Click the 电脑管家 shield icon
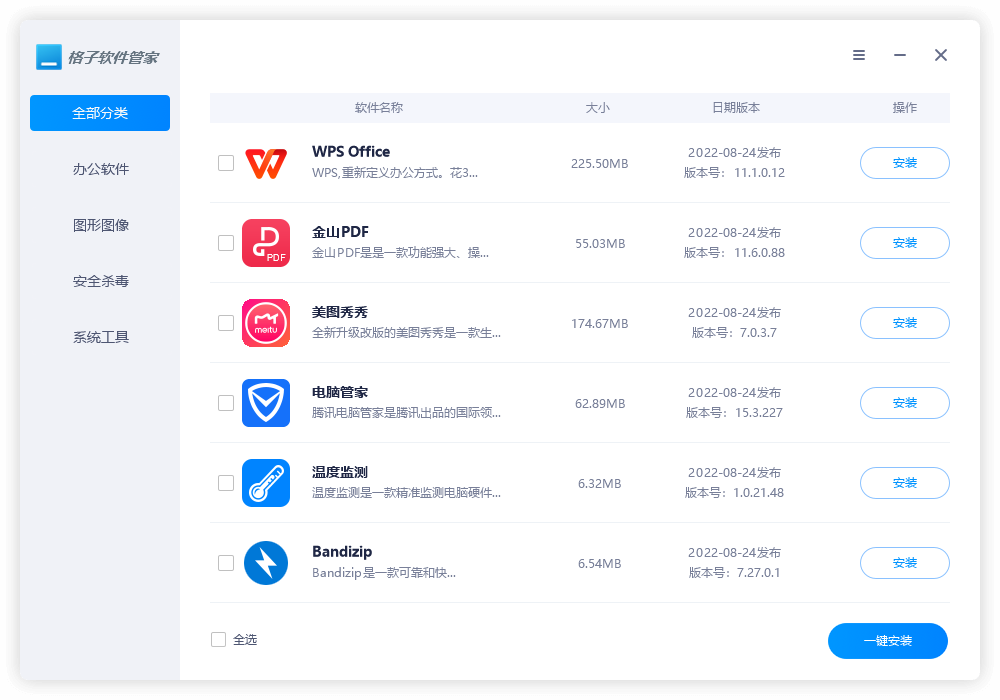 click(x=266, y=403)
